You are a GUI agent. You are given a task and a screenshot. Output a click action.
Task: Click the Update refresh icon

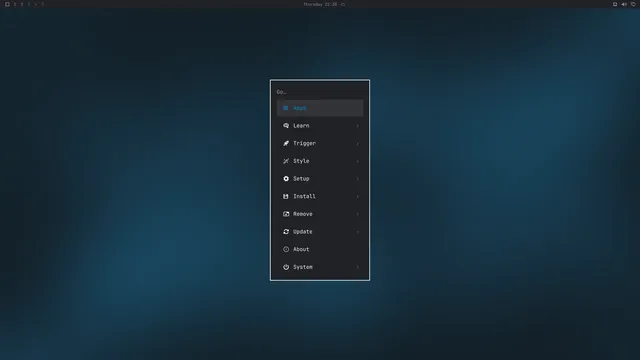286,231
